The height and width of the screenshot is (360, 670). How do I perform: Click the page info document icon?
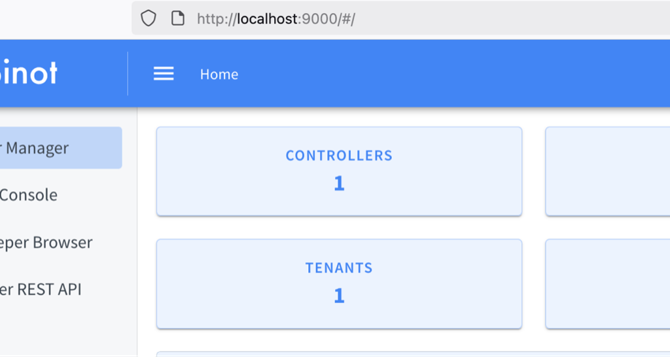[x=178, y=18]
